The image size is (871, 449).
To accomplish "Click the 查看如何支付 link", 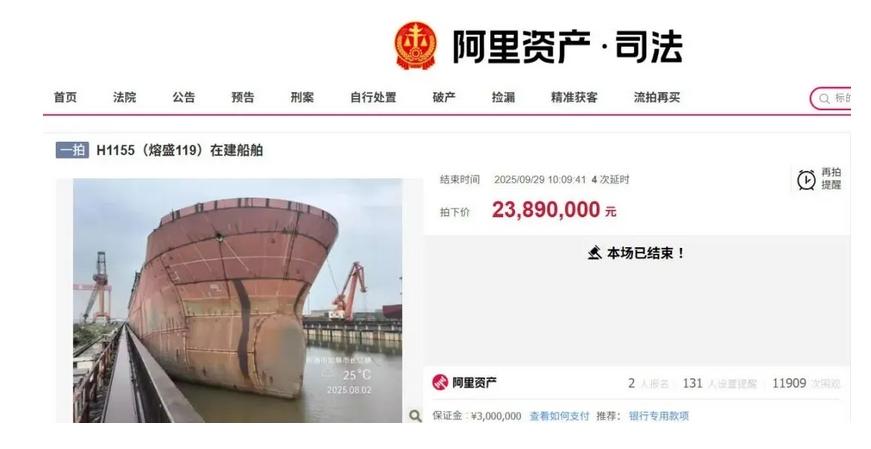I will click(x=559, y=416).
